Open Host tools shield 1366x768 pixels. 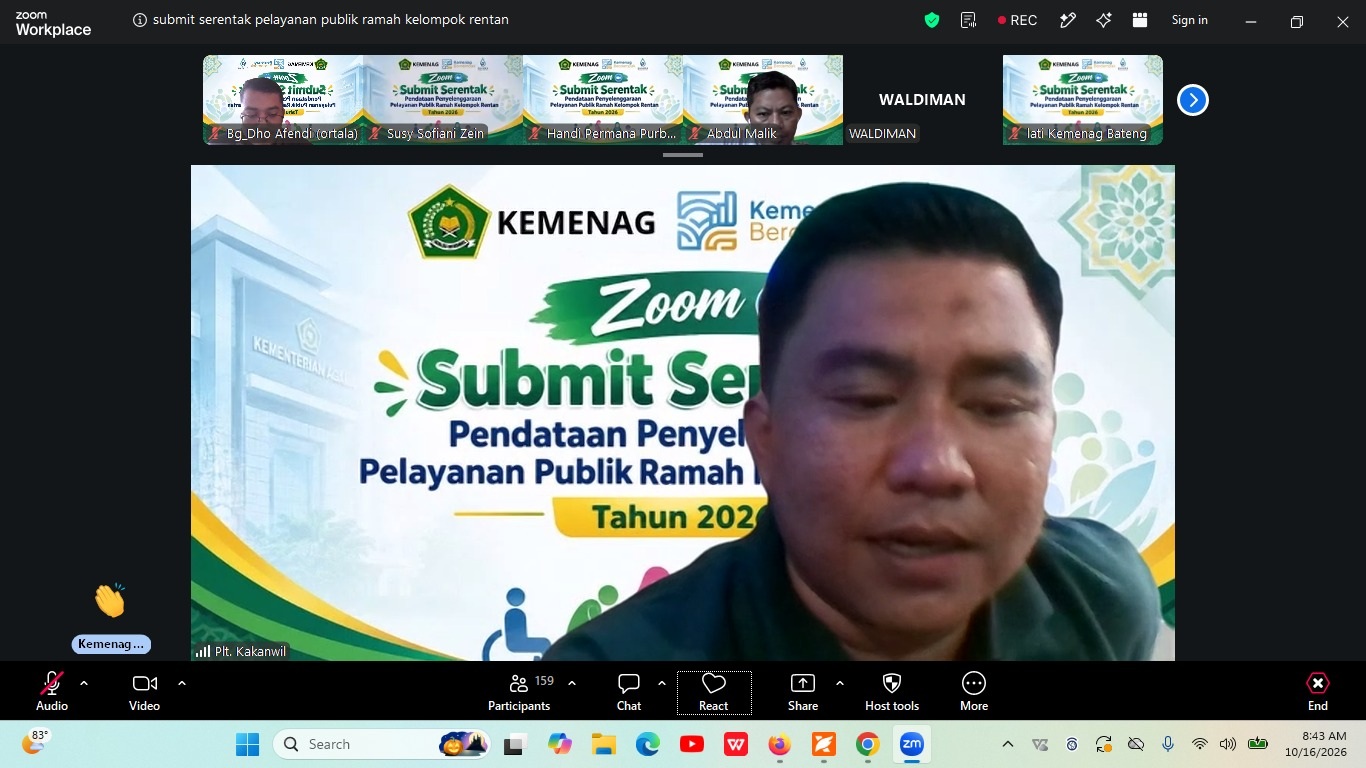coord(892,692)
